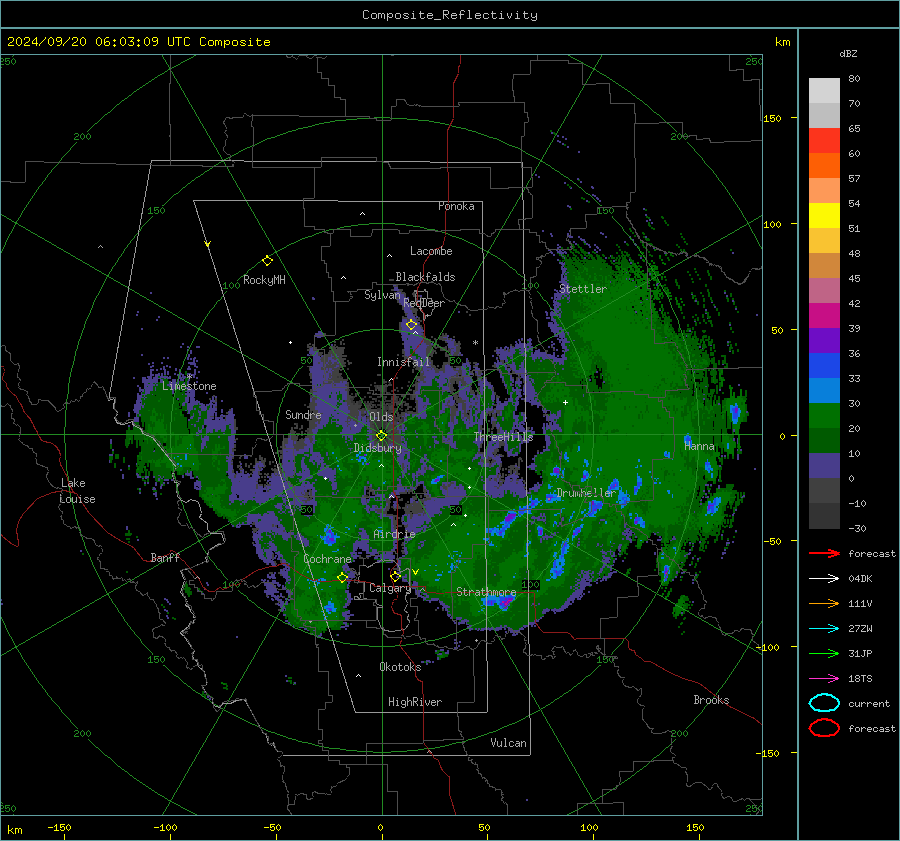Click the Ponoka city label
This screenshot has height=841, width=900.
(456, 206)
